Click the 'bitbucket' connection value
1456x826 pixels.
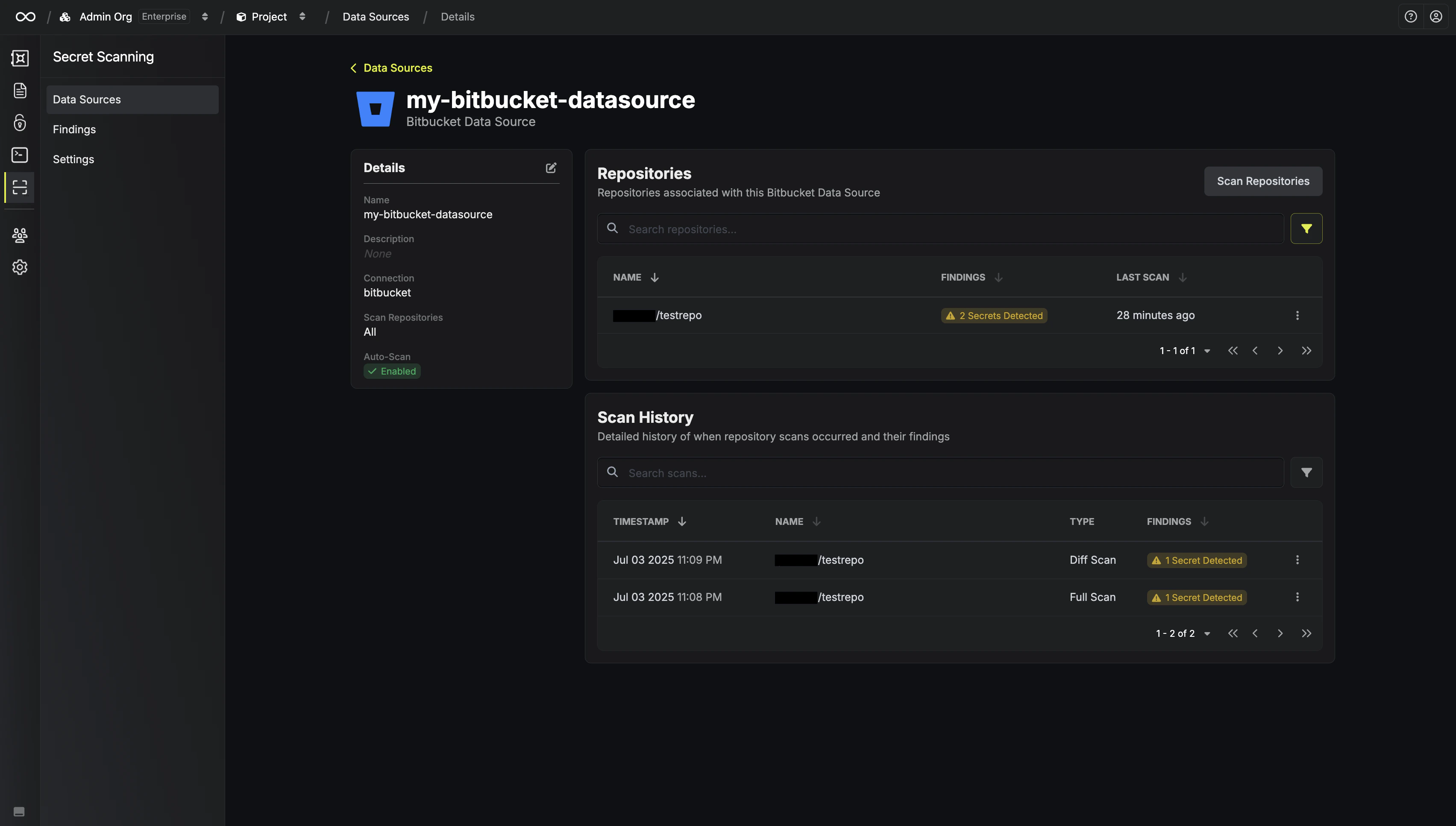[387, 293]
